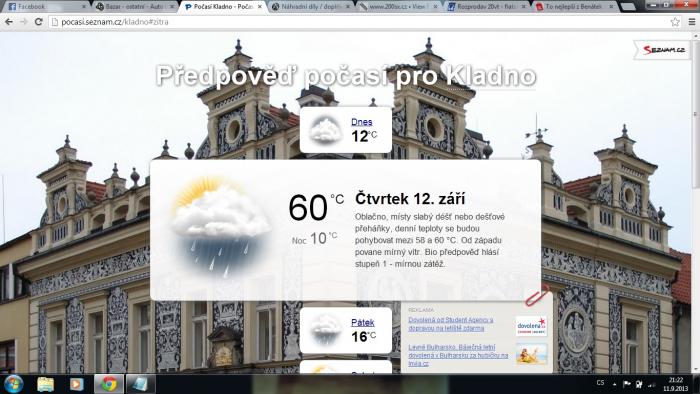Click the dovolena.cz ad thumbnail
This screenshot has height=394, width=700.
click(531, 326)
